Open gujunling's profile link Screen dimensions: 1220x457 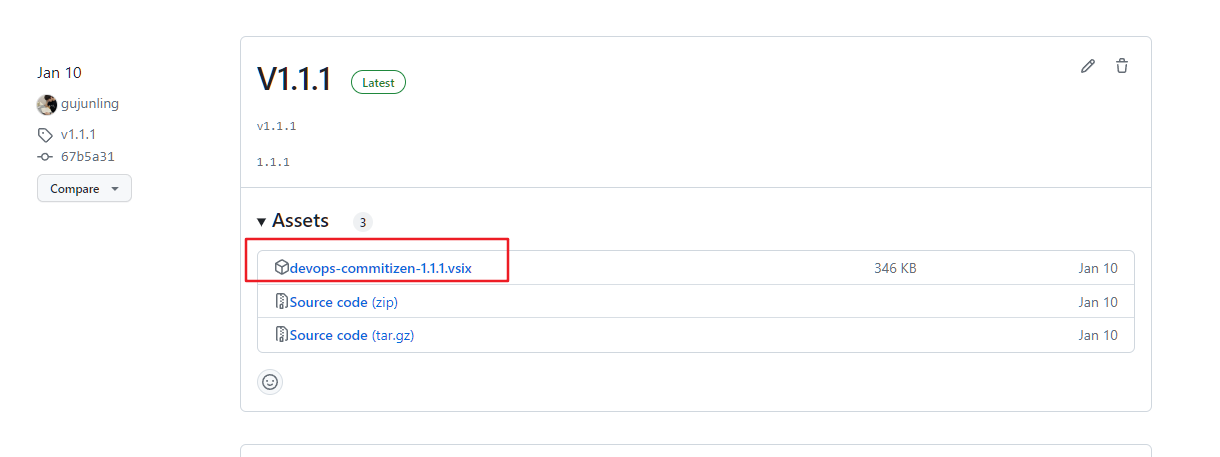[x=90, y=104]
